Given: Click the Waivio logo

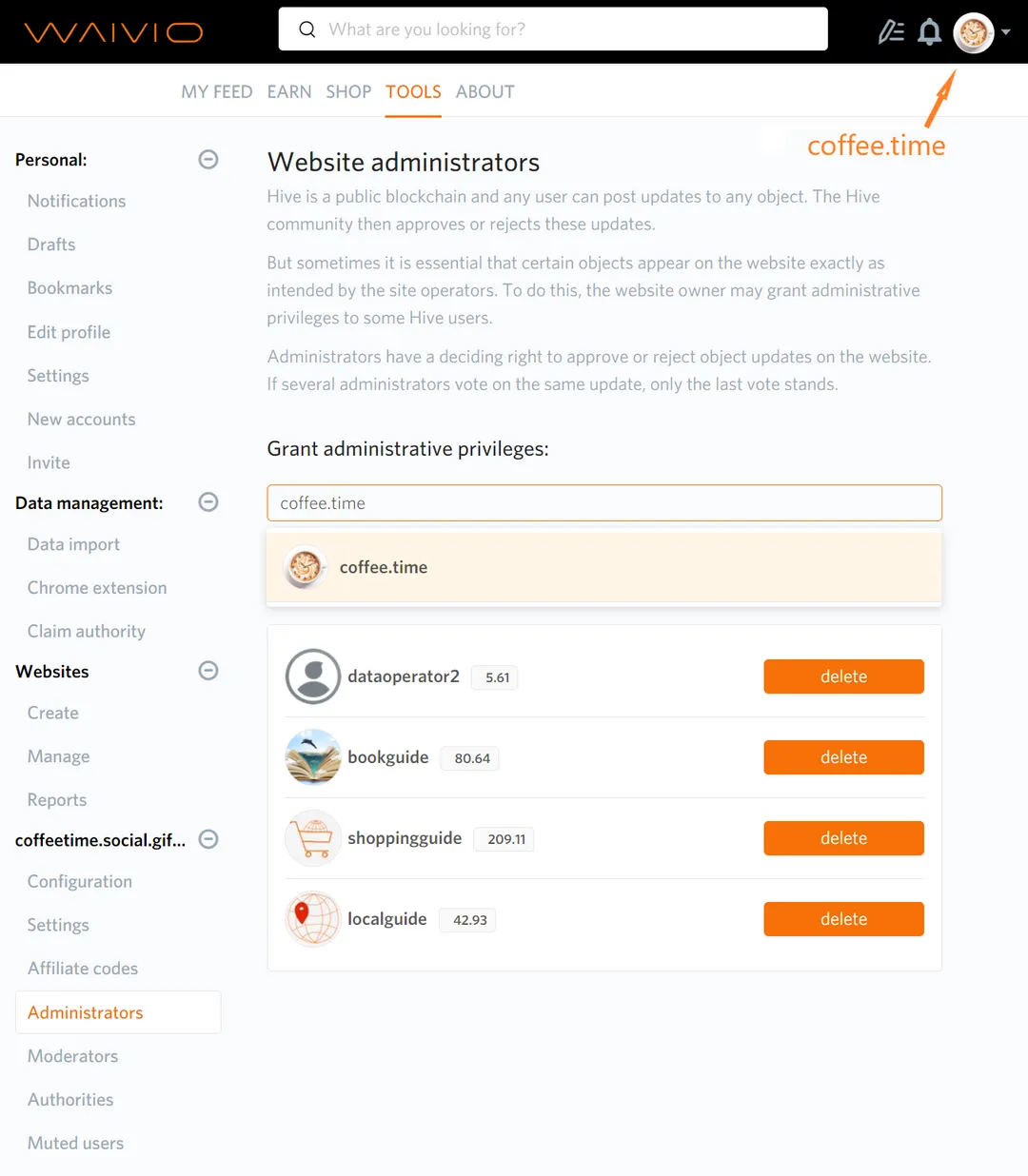Looking at the screenshot, I should point(113,32).
